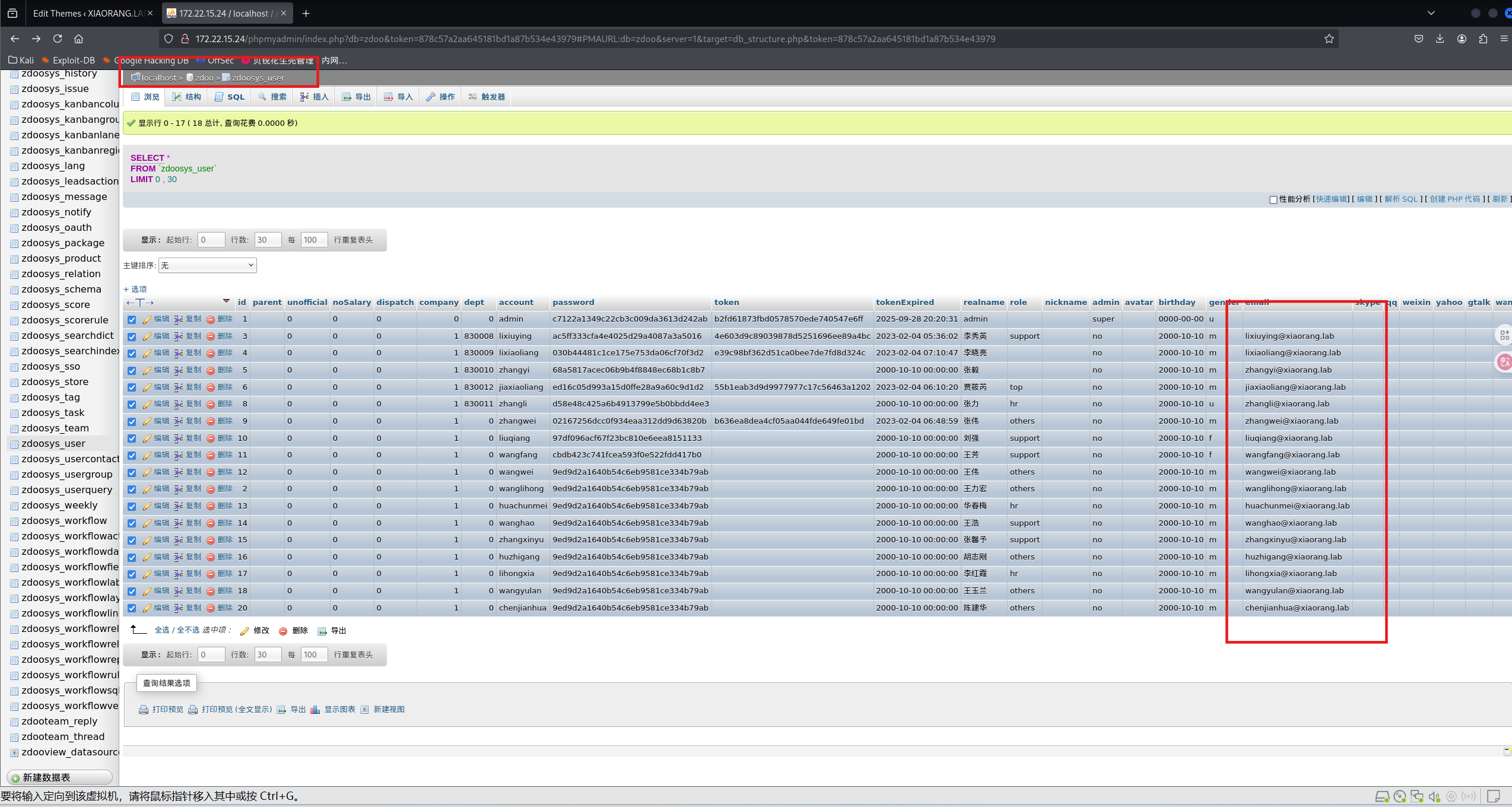Screen dimensions: 1512x807
Task: Click the browser home icon
Action: coord(78,39)
